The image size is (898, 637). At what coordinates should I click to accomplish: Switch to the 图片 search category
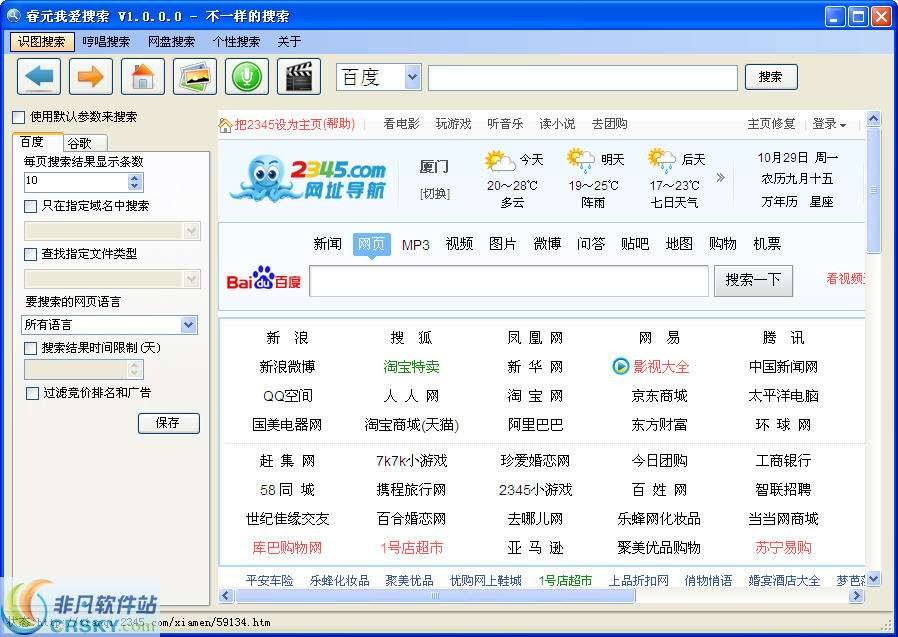tap(503, 244)
